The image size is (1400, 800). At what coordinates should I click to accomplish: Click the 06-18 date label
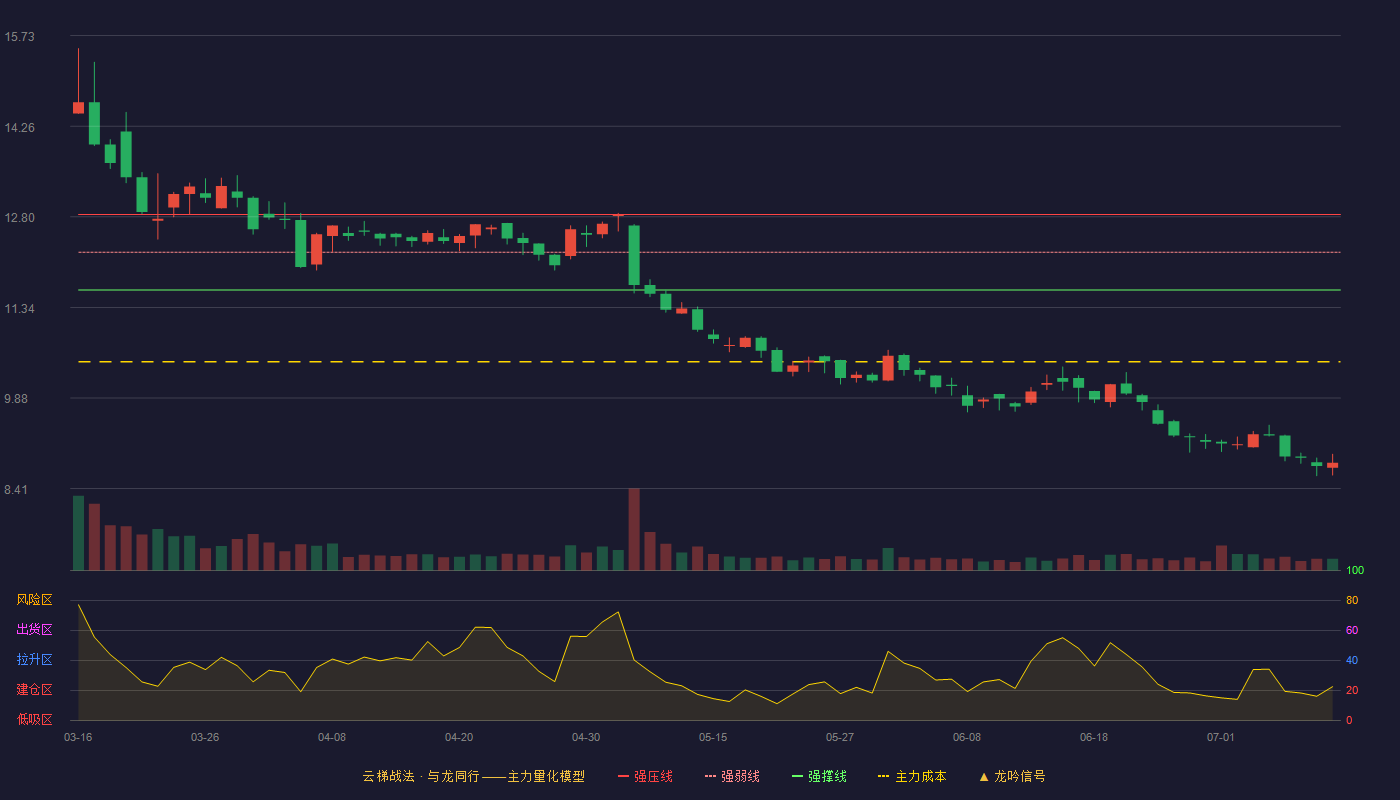click(x=1094, y=737)
